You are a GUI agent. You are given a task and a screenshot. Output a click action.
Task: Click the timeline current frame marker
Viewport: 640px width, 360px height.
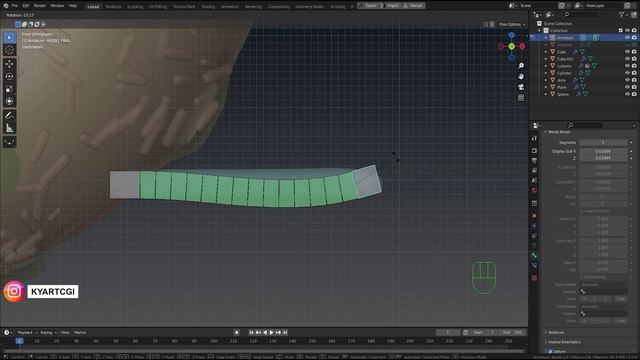tap(19, 341)
